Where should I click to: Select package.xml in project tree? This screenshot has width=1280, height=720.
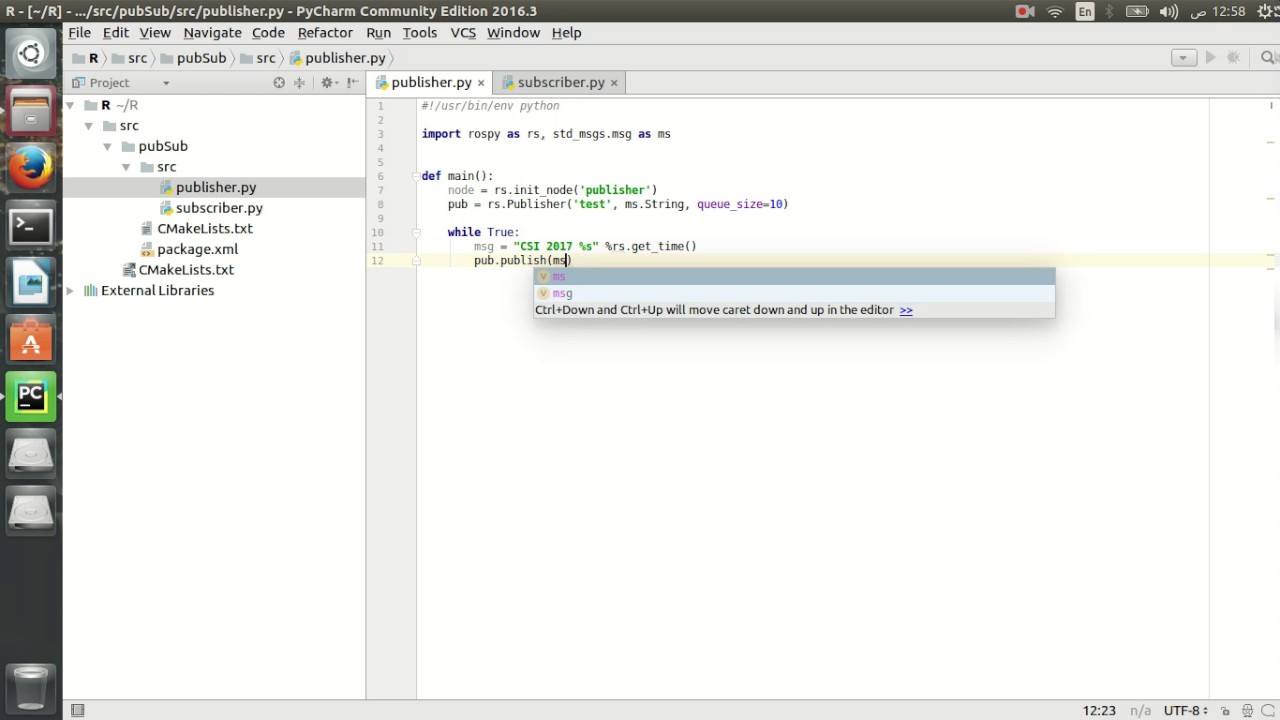(197, 250)
